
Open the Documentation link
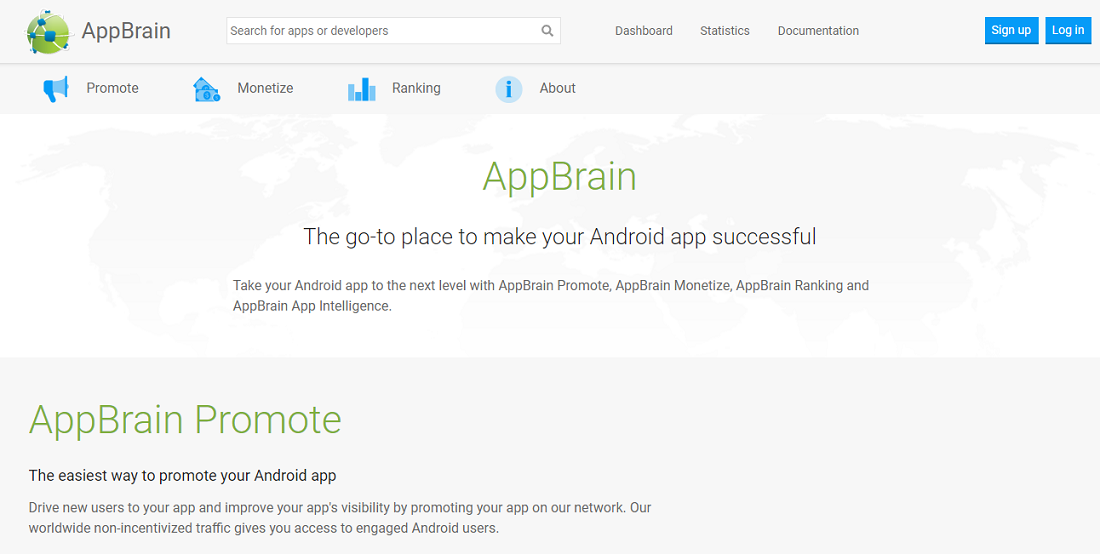coord(818,31)
